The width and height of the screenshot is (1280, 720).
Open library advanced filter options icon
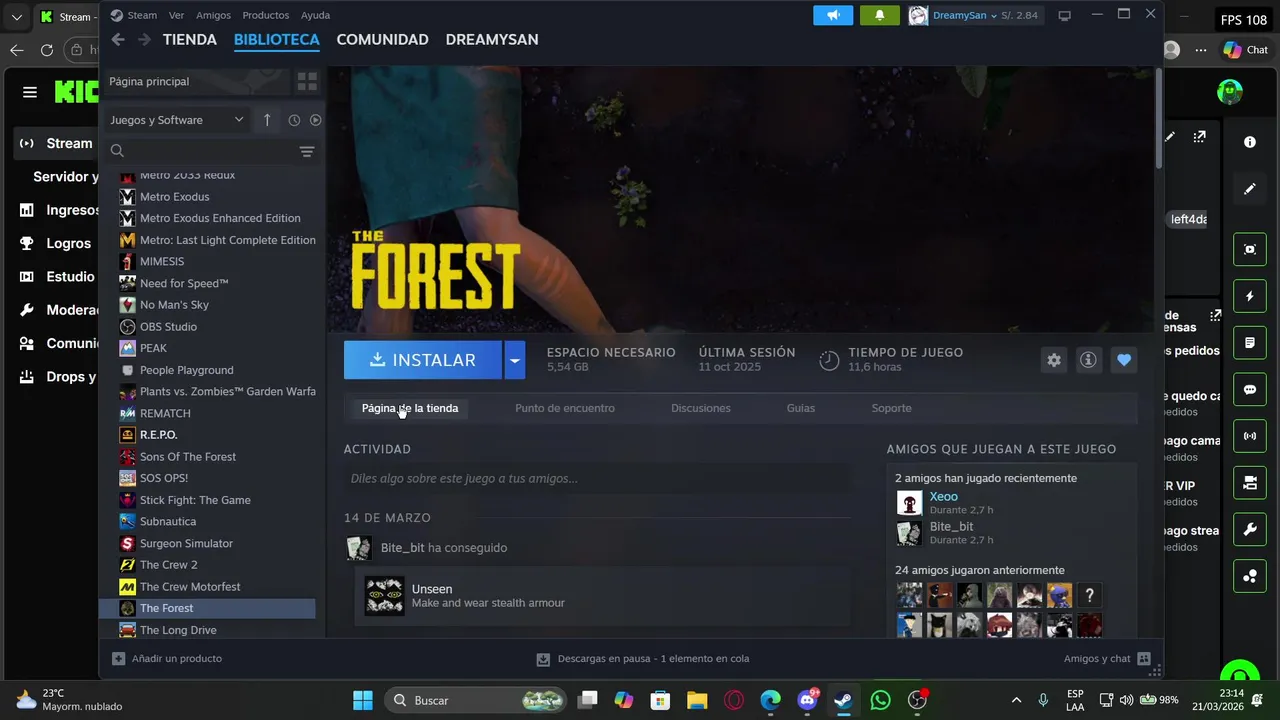point(307,151)
